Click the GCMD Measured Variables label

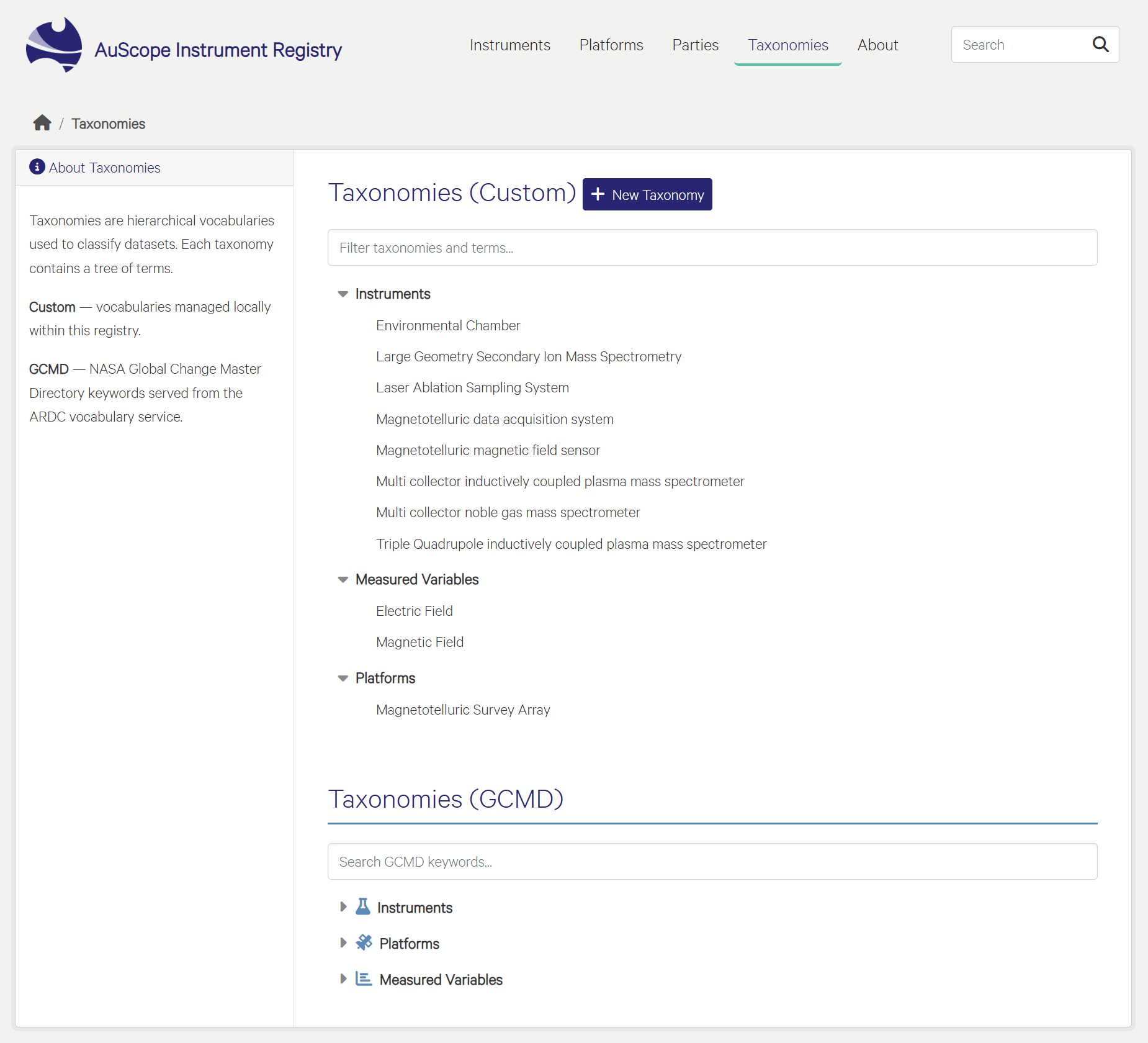[x=441, y=980]
